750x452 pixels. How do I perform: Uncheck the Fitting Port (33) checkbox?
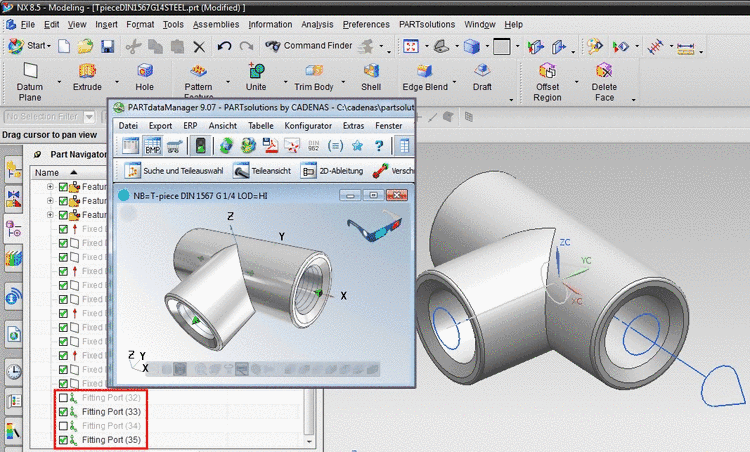click(x=63, y=412)
